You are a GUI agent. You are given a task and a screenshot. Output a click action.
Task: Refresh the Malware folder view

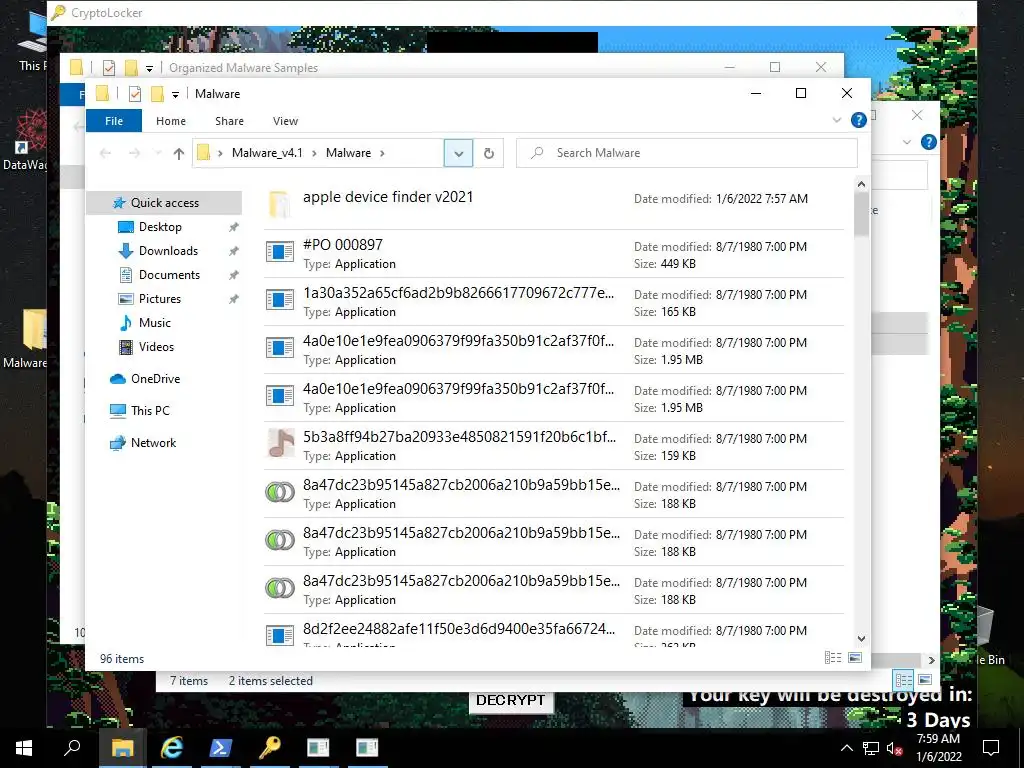click(488, 153)
